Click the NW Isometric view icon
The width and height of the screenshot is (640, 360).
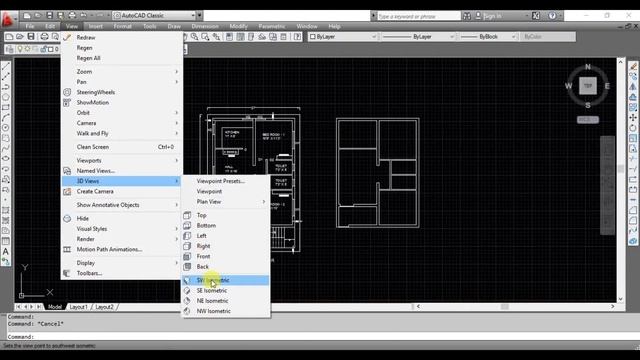pos(187,311)
